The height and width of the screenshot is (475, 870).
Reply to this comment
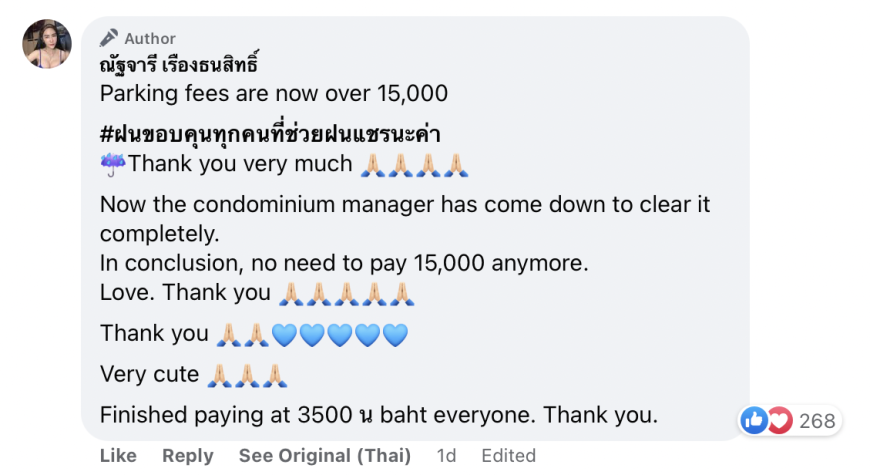[188, 455]
